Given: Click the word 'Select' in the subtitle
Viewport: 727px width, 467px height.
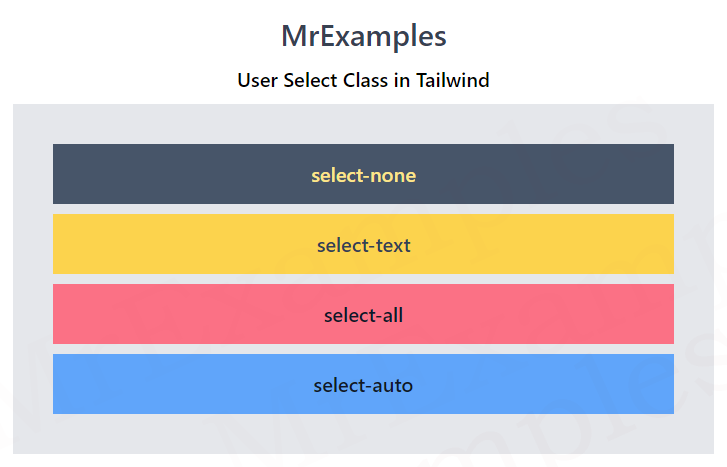Looking at the screenshot, I should pos(310,80).
